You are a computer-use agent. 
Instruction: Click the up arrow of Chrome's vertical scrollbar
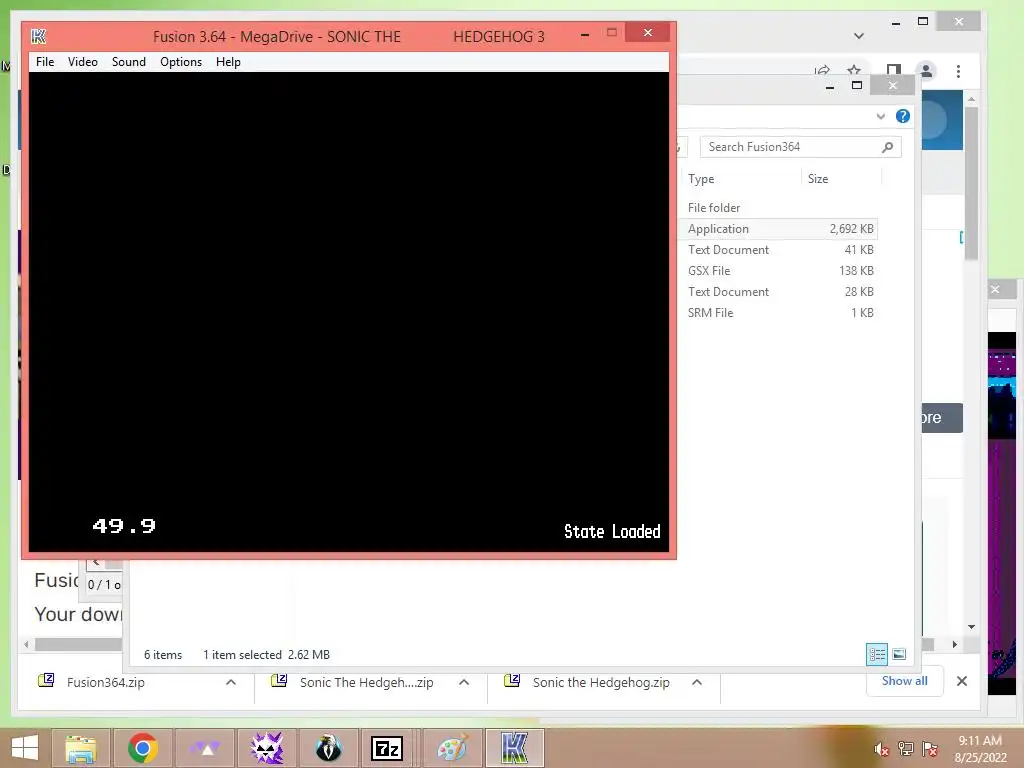(972, 99)
